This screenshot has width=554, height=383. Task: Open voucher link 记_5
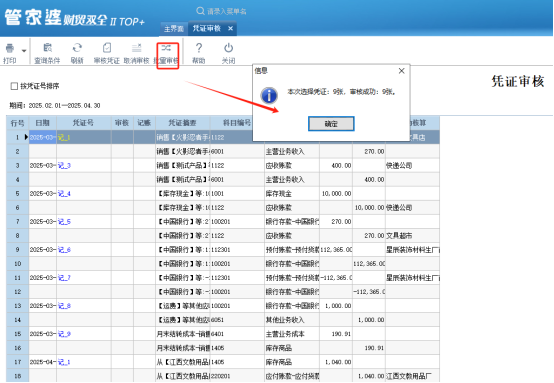pos(64,222)
